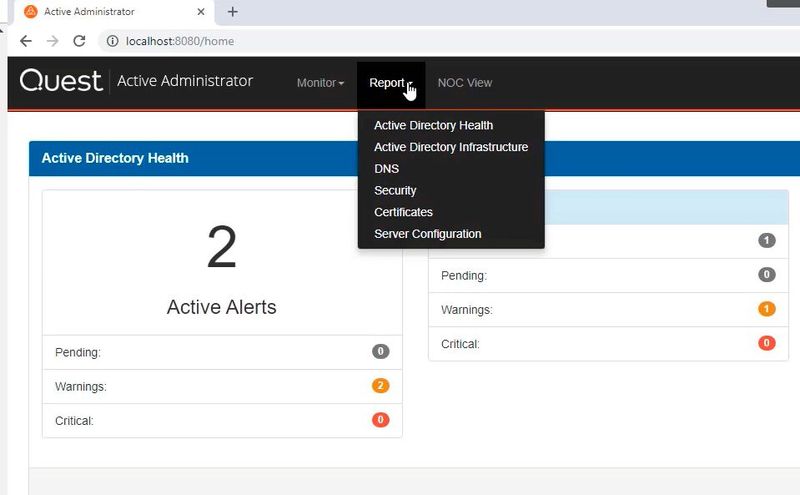Image resolution: width=800 pixels, height=495 pixels.
Task: Click the browser forward arrow
Action: click(x=53, y=41)
